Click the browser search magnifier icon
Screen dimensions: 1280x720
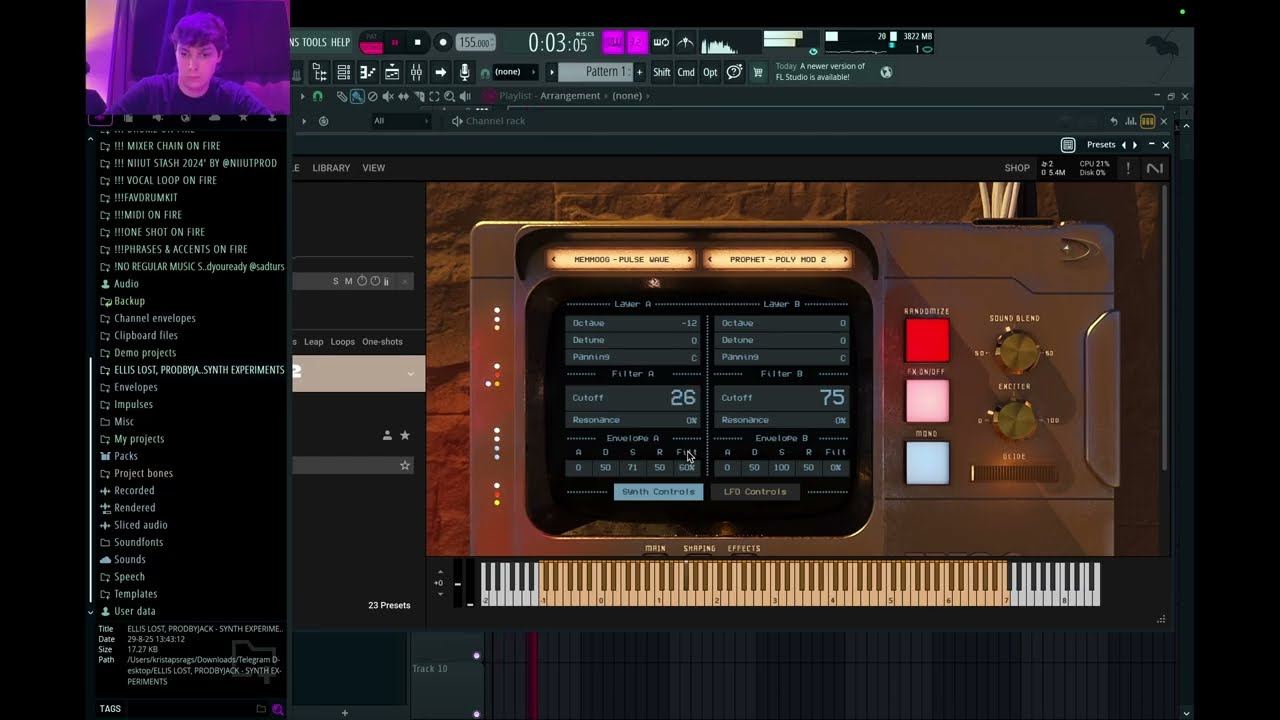(x=277, y=709)
